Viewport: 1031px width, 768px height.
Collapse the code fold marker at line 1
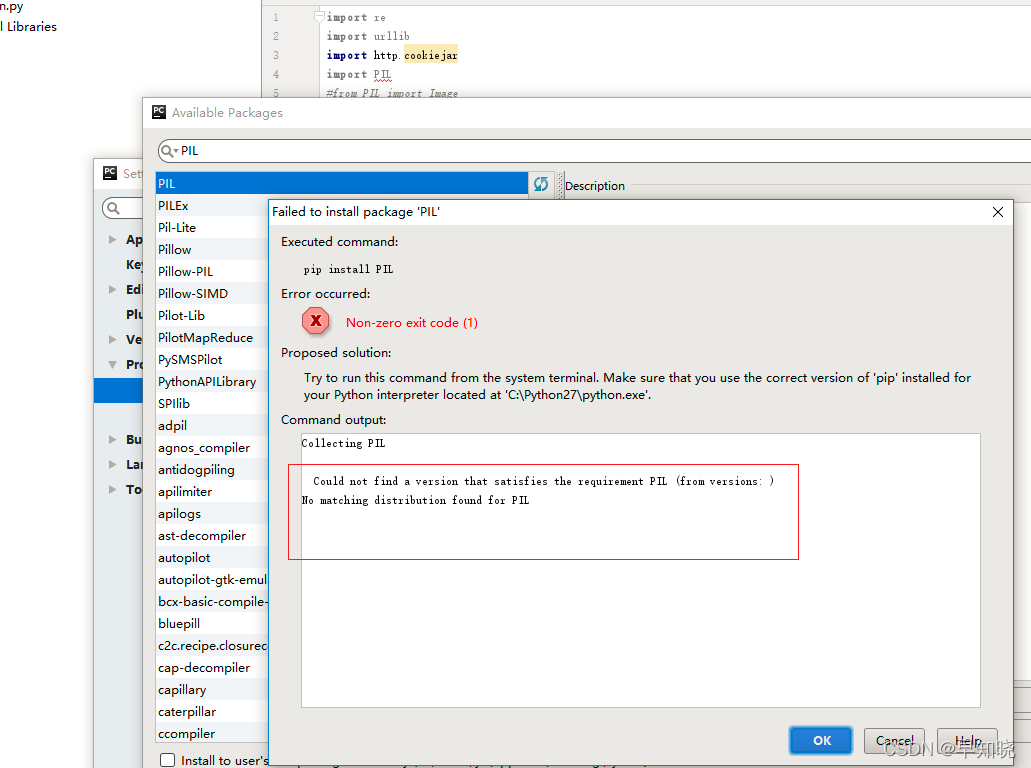[319, 16]
